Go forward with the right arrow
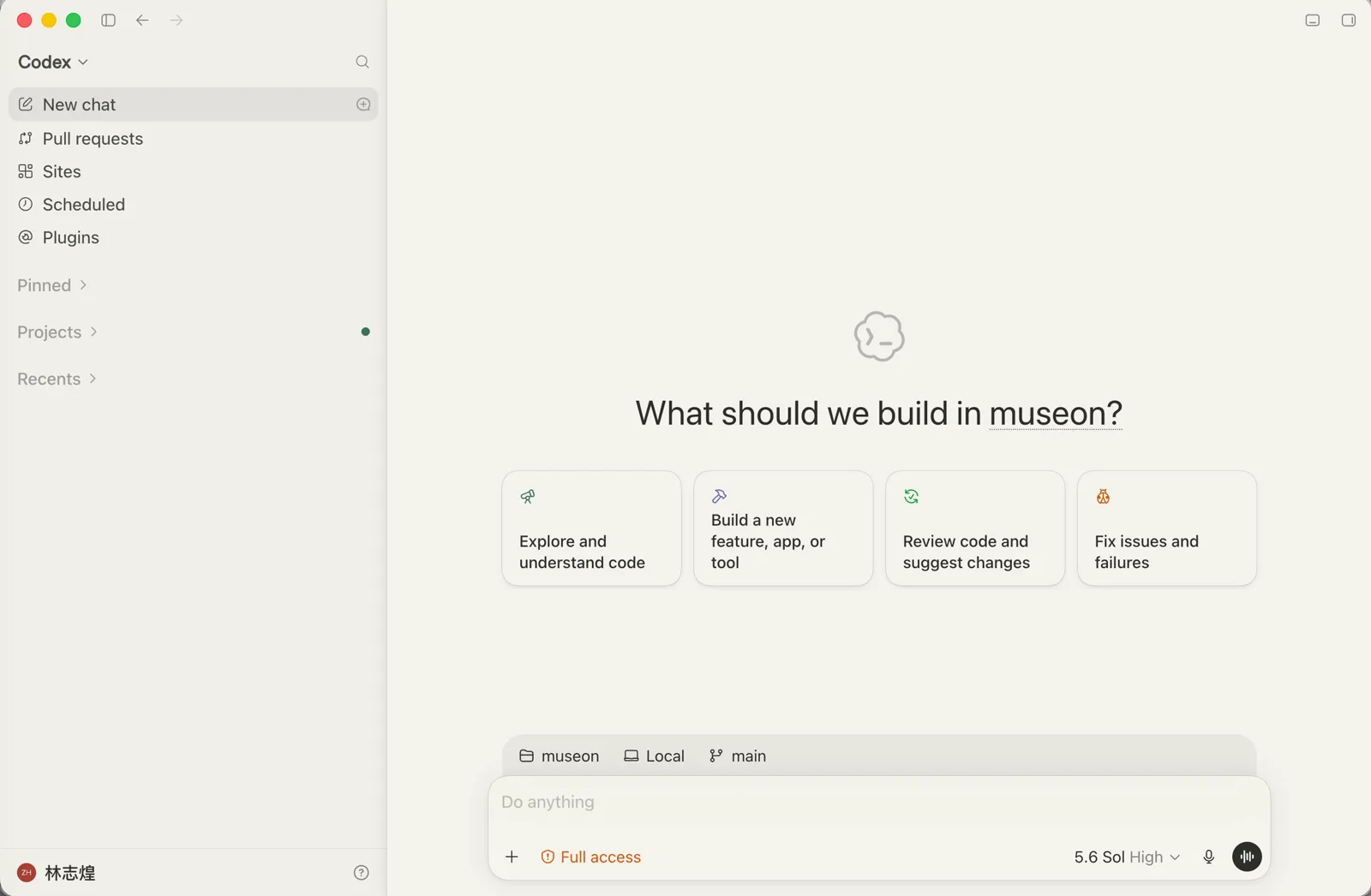Viewport: 1371px width, 896px height. [177, 21]
